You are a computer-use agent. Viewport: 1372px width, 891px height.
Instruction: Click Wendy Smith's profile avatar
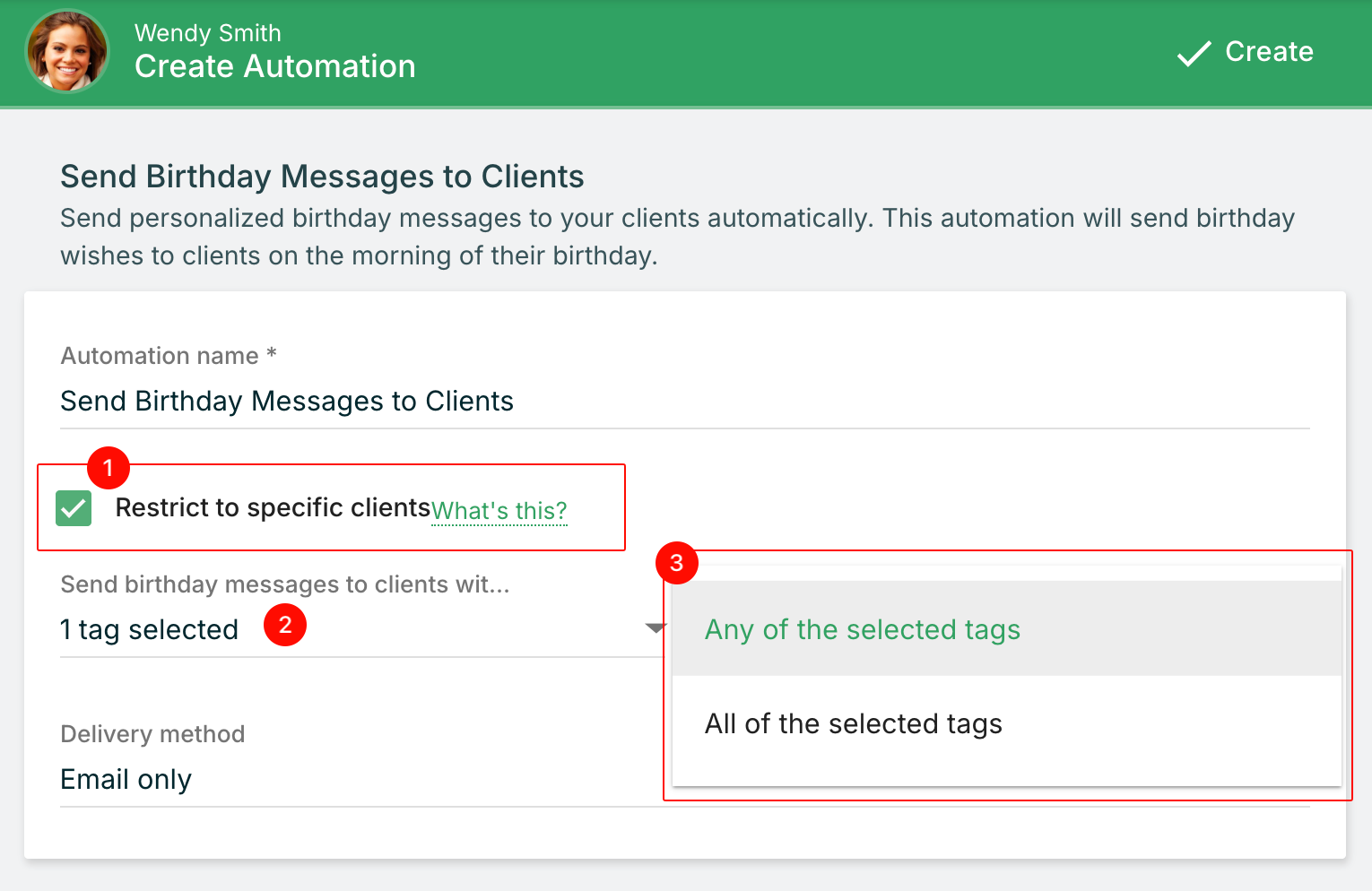tap(67, 52)
